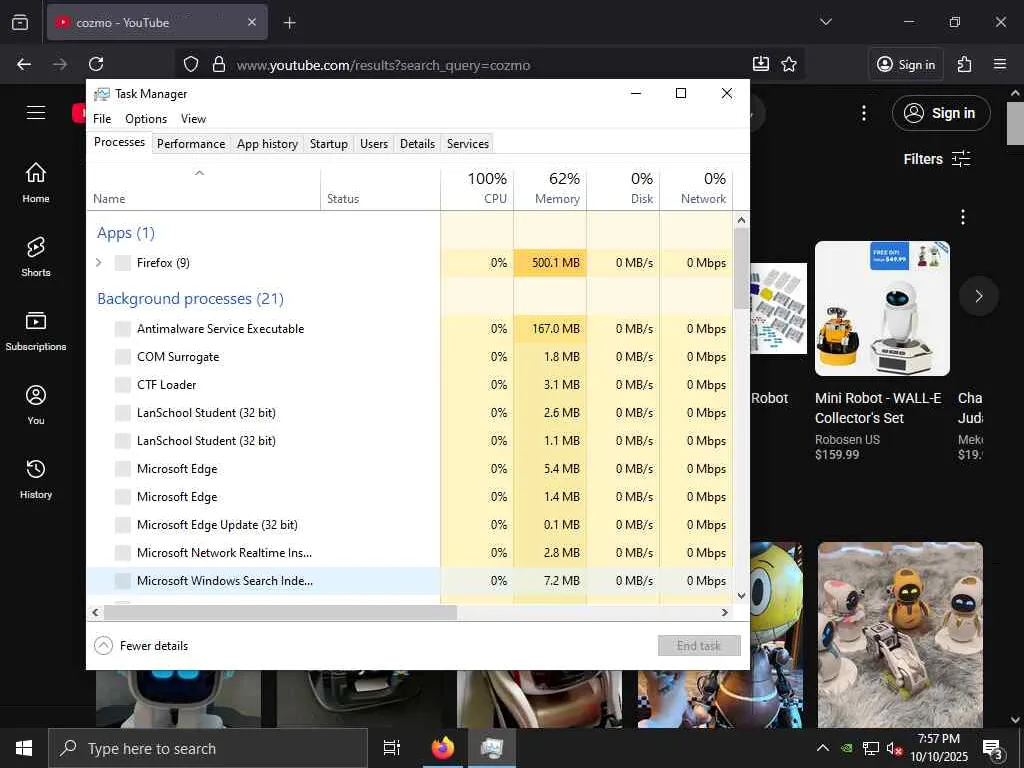Open Mini Robot WALL-E product thumbnail
The height and width of the screenshot is (768, 1024).
click(882, 308)
